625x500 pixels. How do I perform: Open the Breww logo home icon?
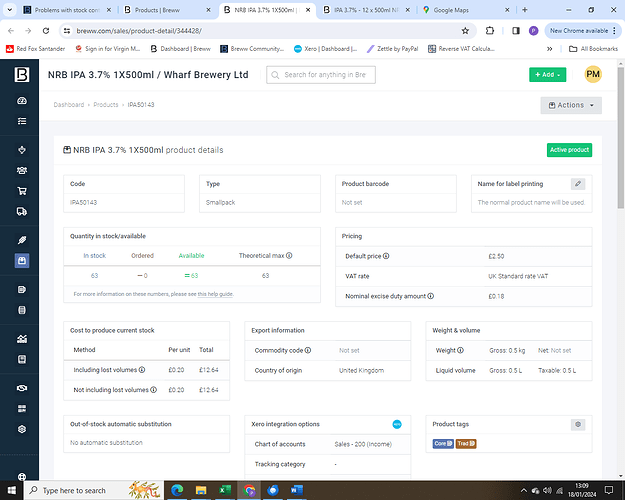22,75
